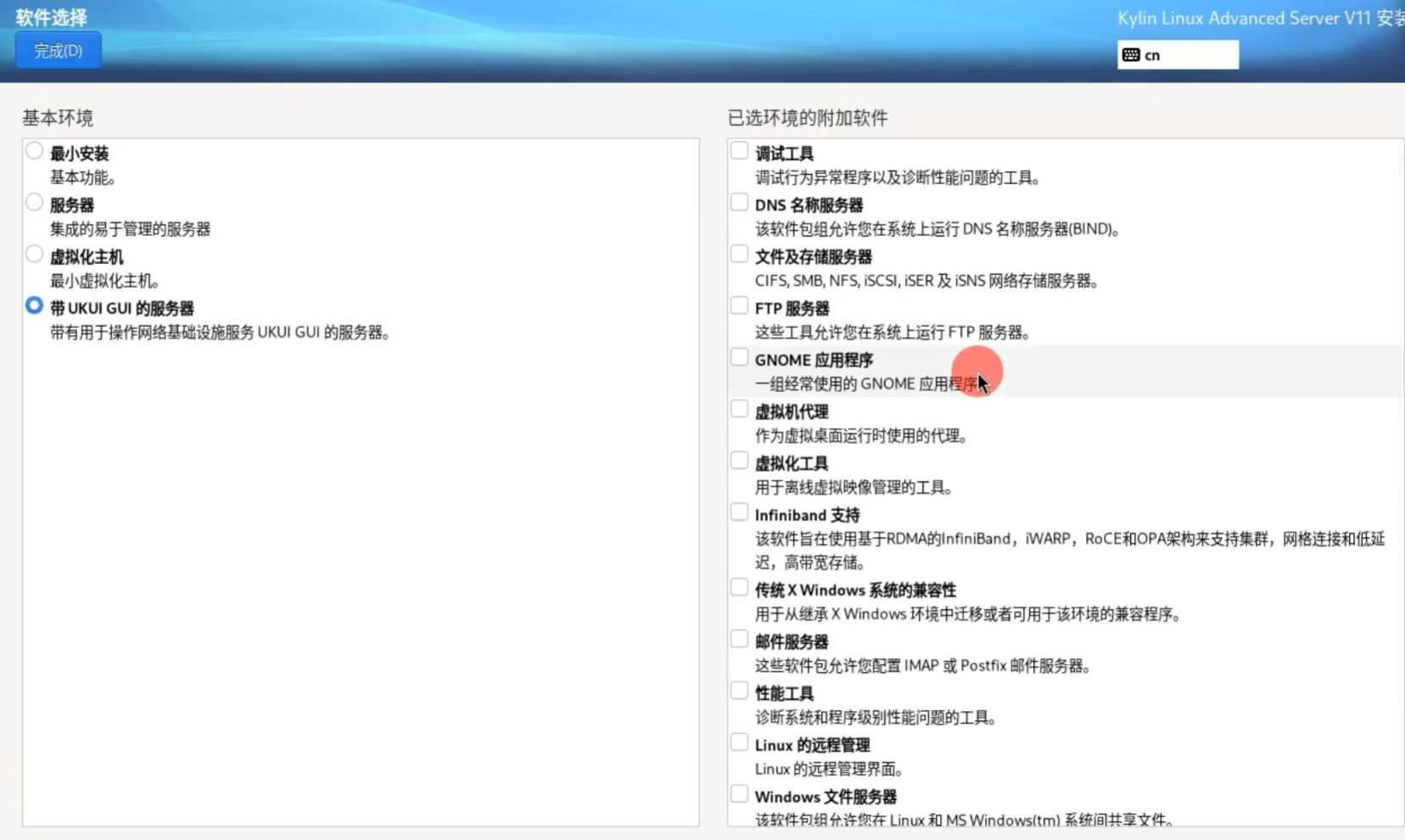Tick the Linux 的远程管理 checkbox
The height and width of the screenshot is (840, 1405).
[739, 743]
